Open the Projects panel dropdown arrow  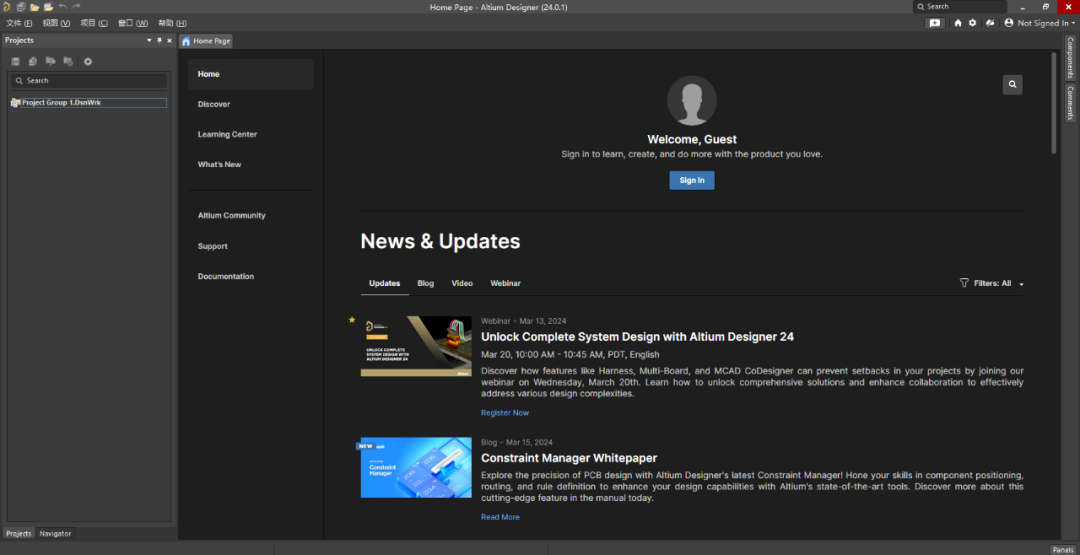point(149,40)
